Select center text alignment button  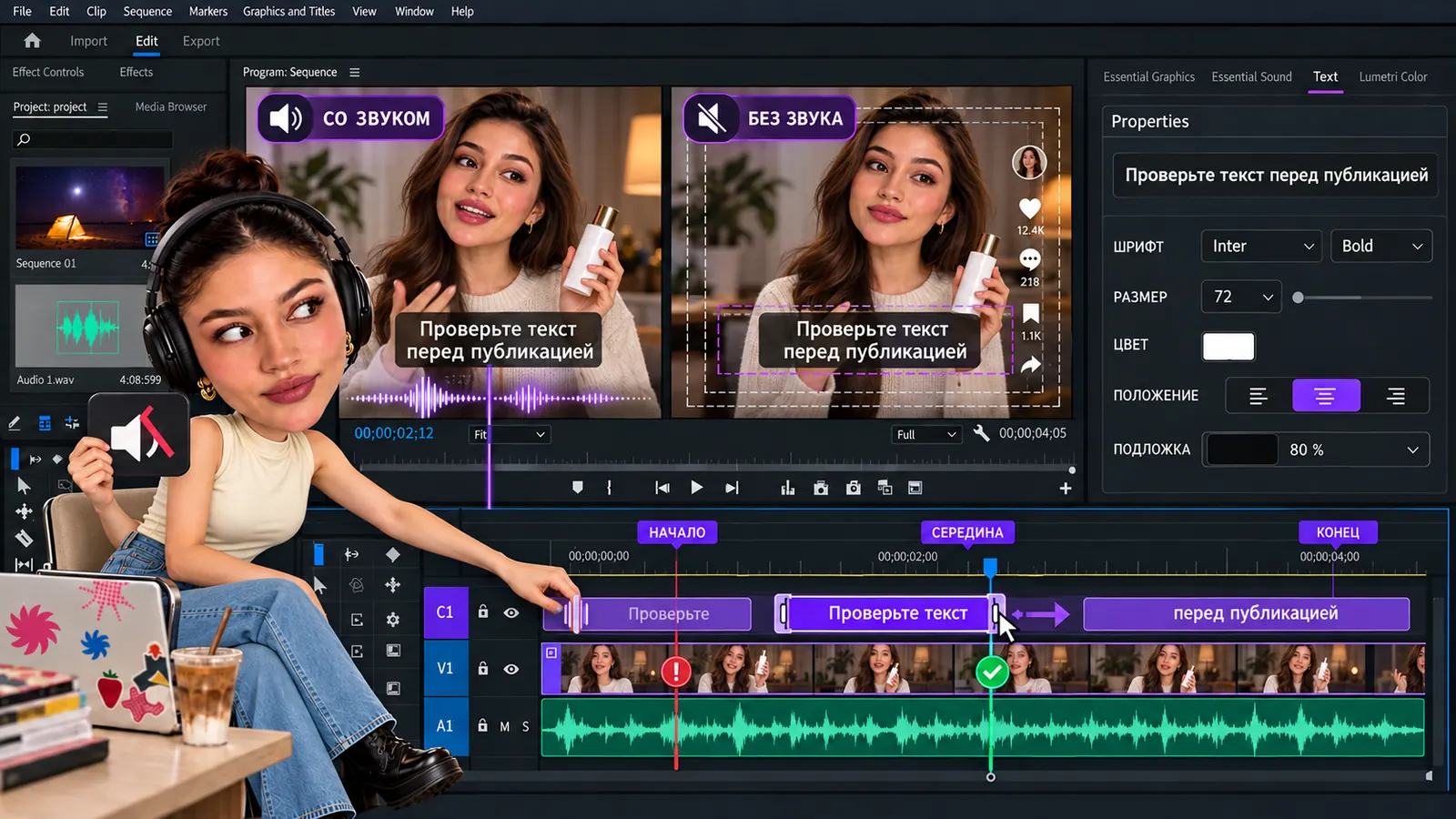click(1326, 396)
